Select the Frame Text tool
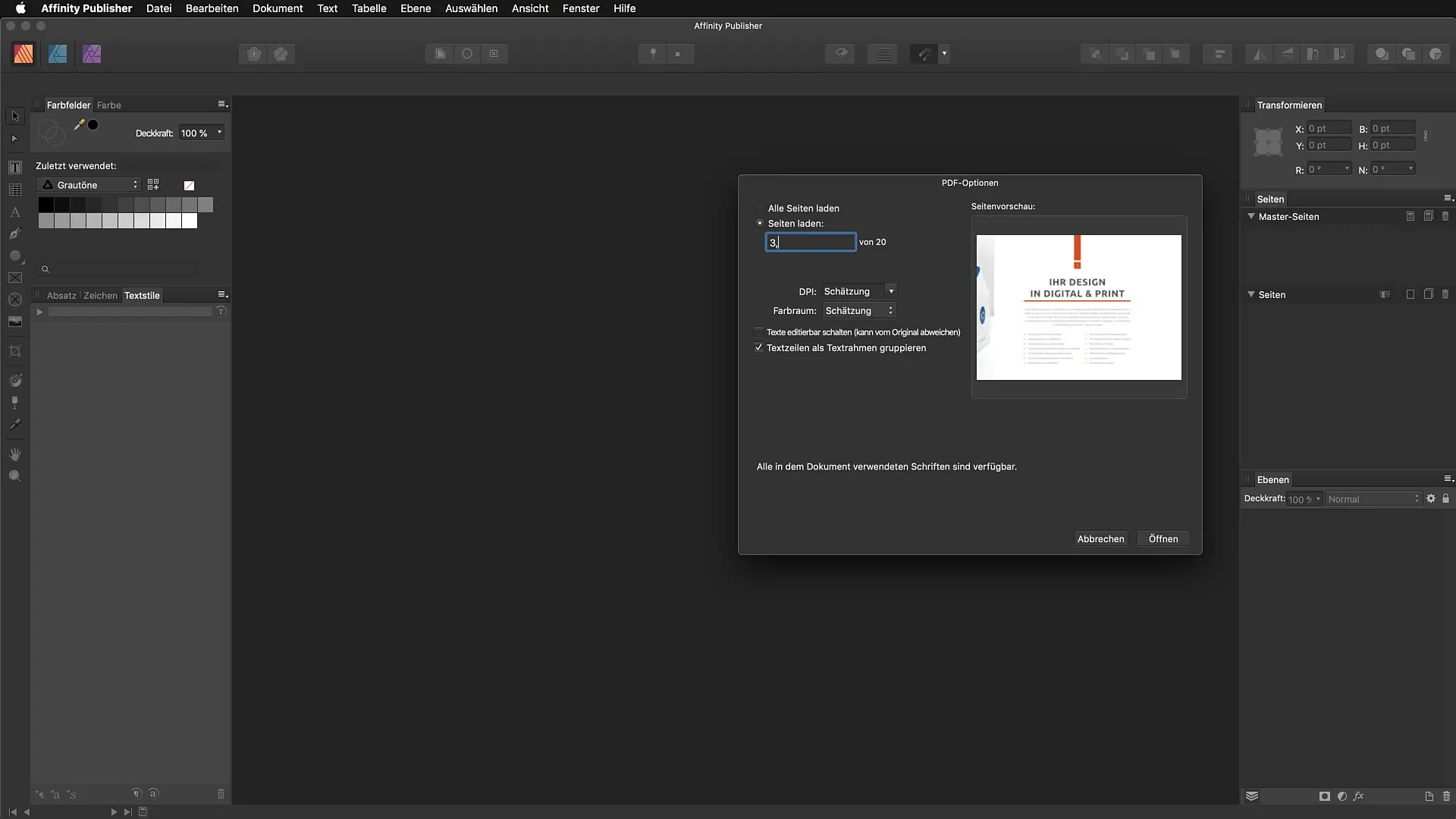Image resolution: width=1456 pixels, height=819 pixels. (15, 167)
